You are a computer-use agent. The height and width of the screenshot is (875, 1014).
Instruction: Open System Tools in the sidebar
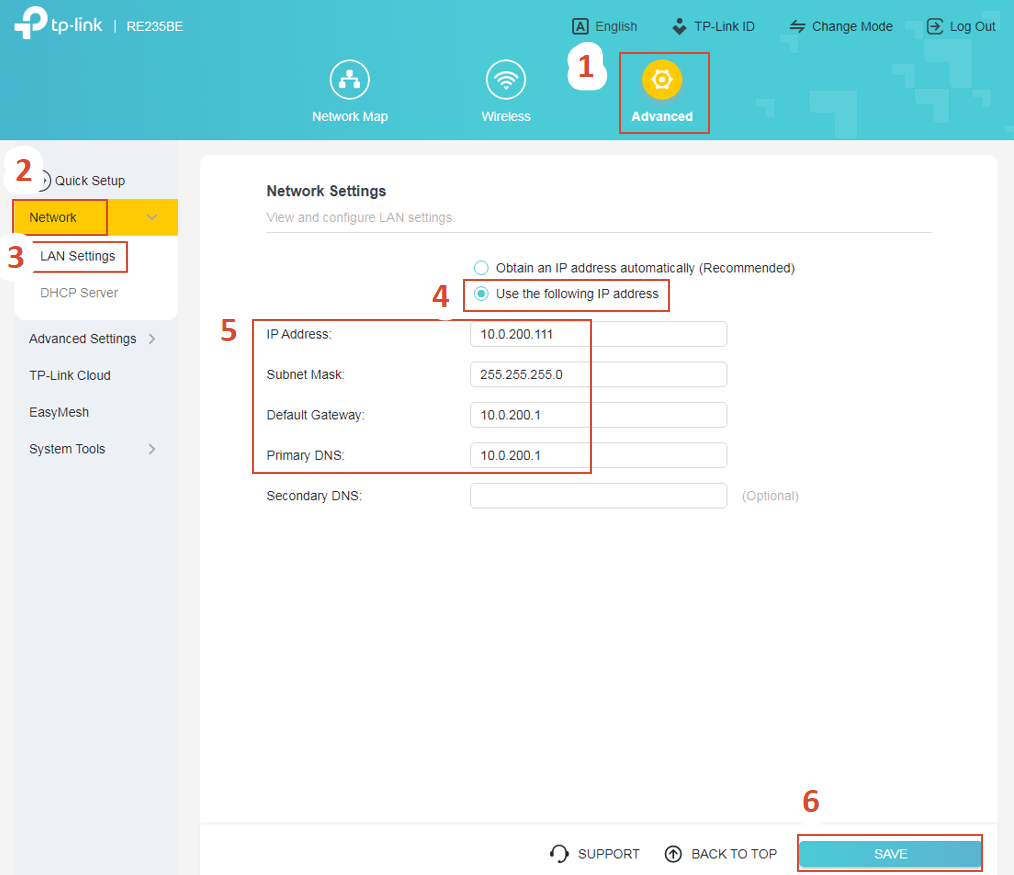67,449
